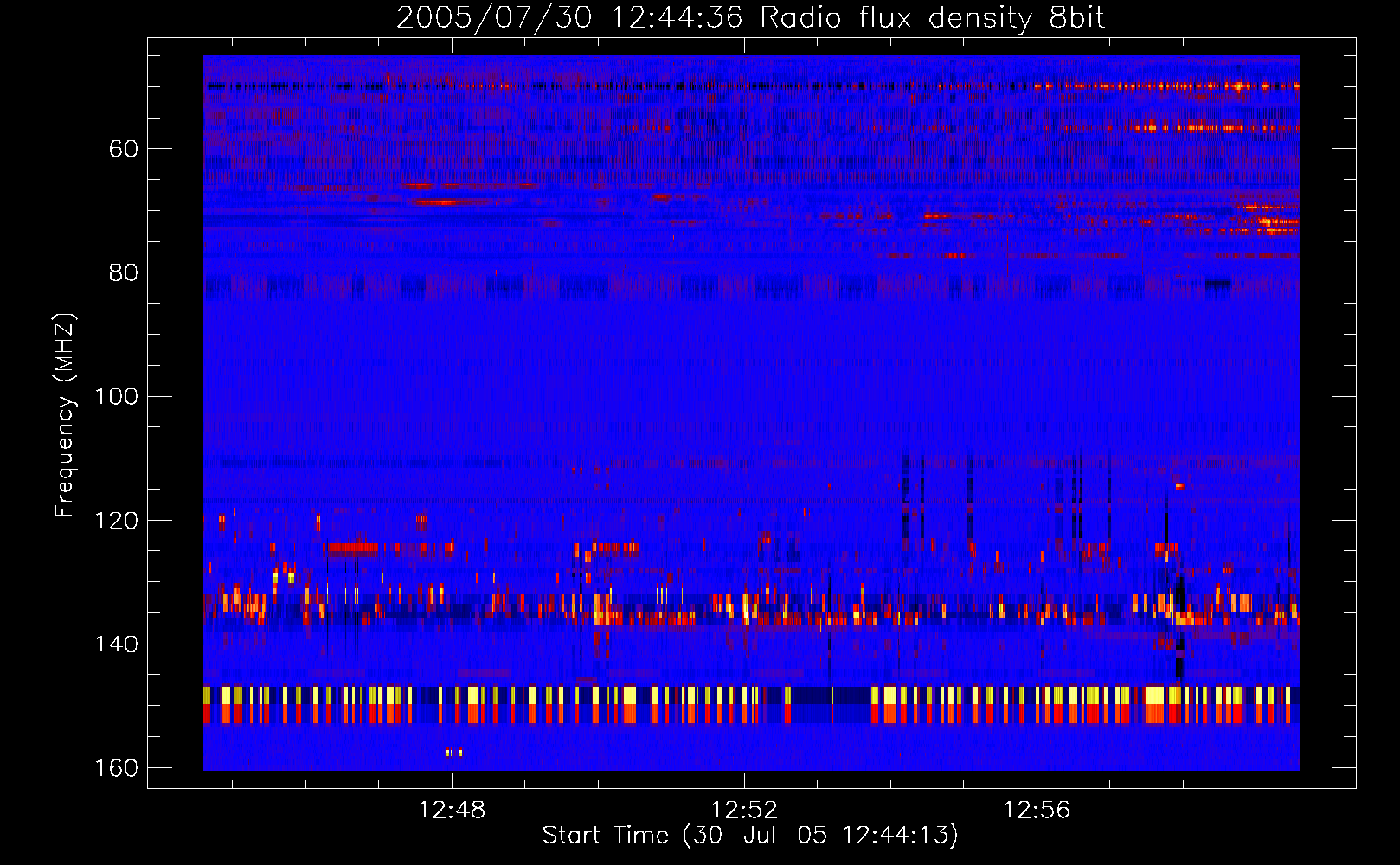Click the 80 frequency tick label

[x=124, y=272]
